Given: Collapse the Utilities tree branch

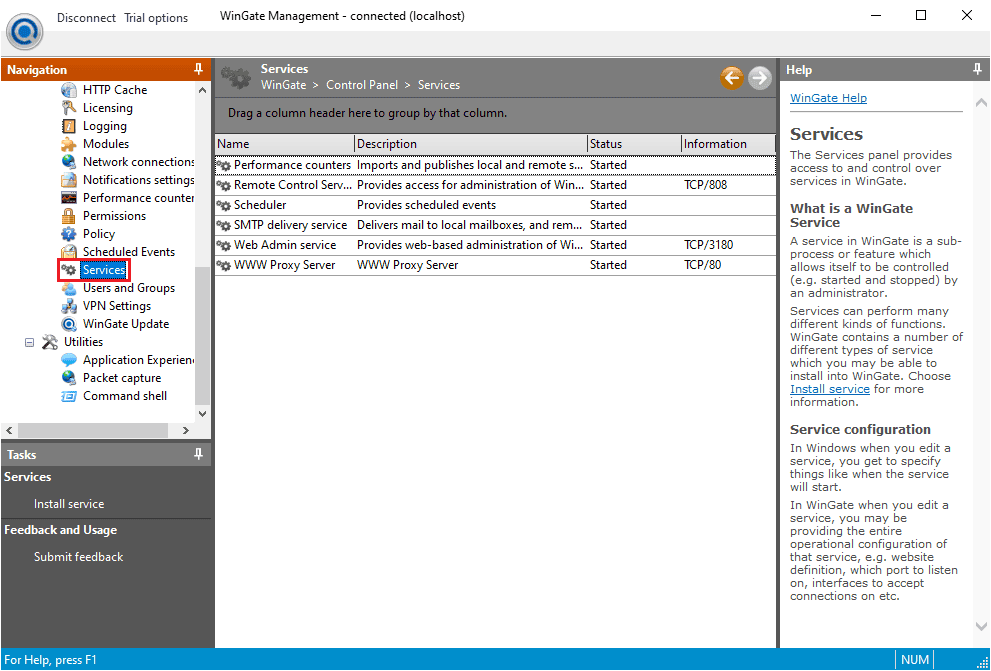Looking at the screenshot, I should (29, 341).
